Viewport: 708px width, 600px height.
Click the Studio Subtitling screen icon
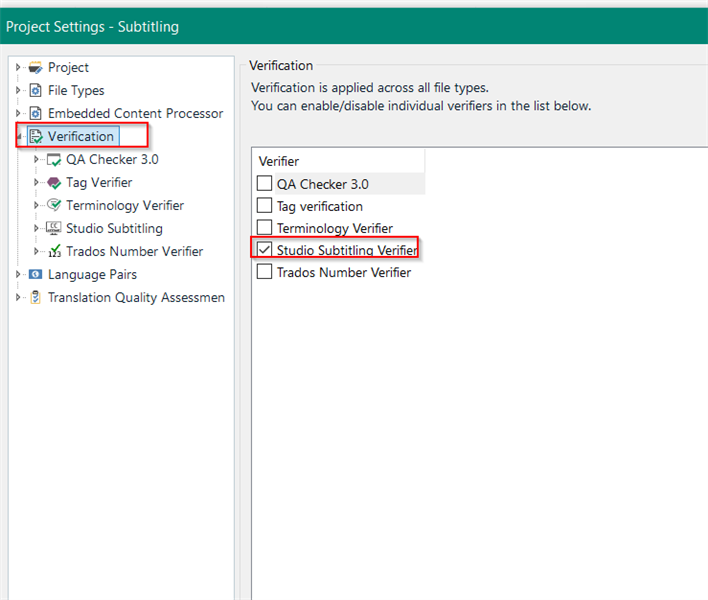[54, 228]
